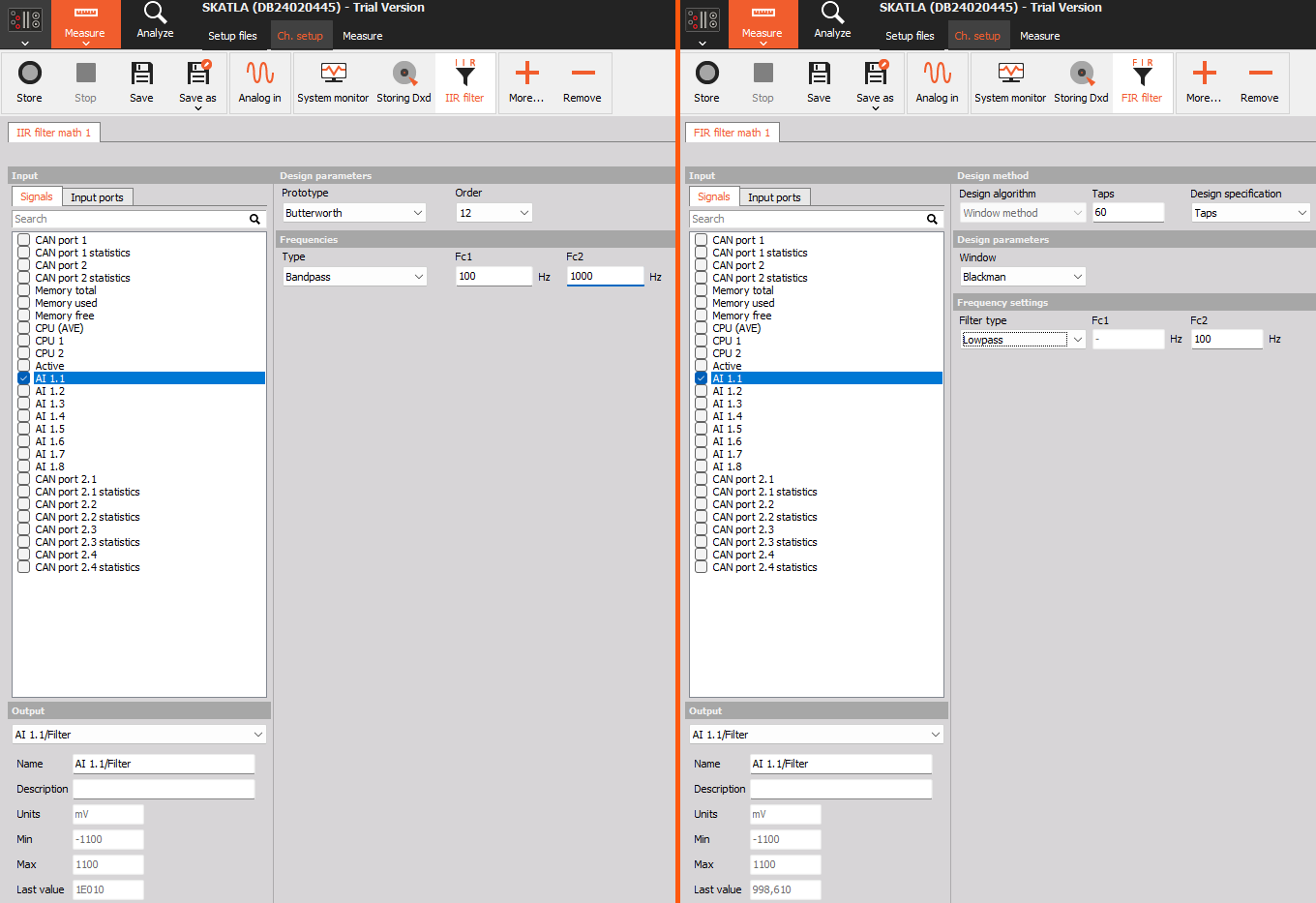The image size is (1316, 903).
Task: Open the Prototype dropdown showing Butterworth
Action: coord(354,212)
